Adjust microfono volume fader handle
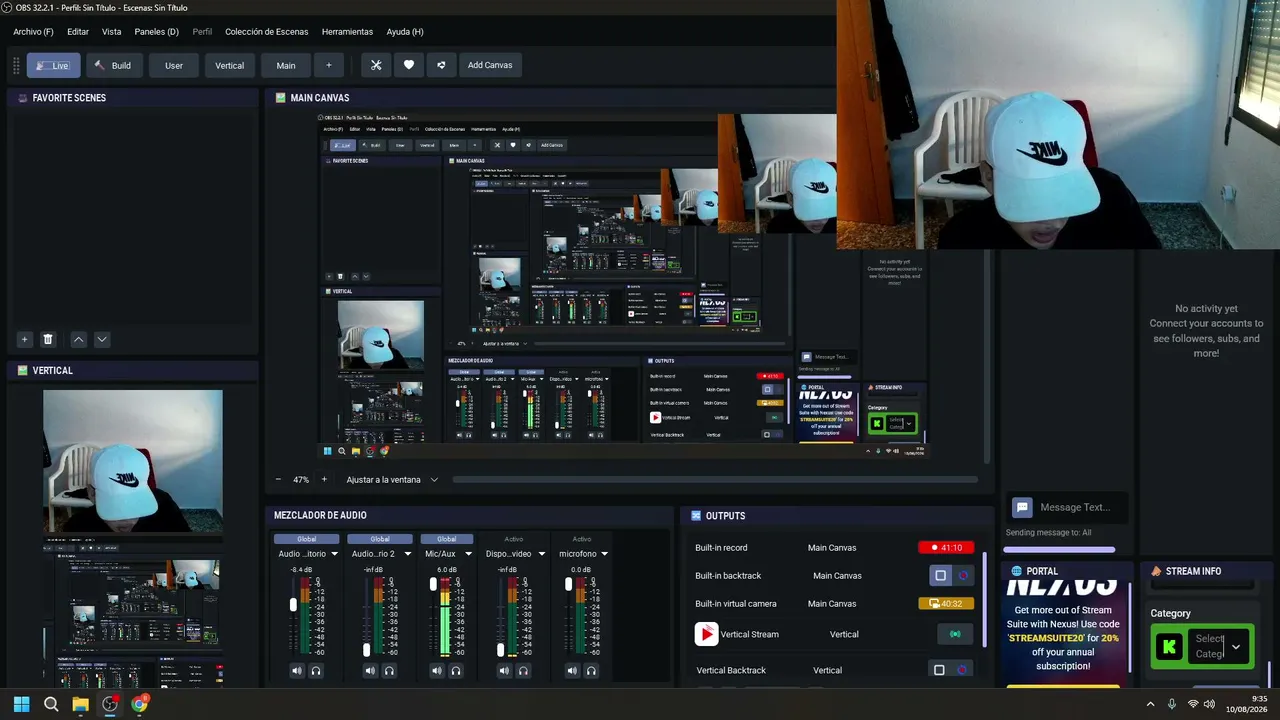This screenshot has height=720, width=1280. point(568,584)
